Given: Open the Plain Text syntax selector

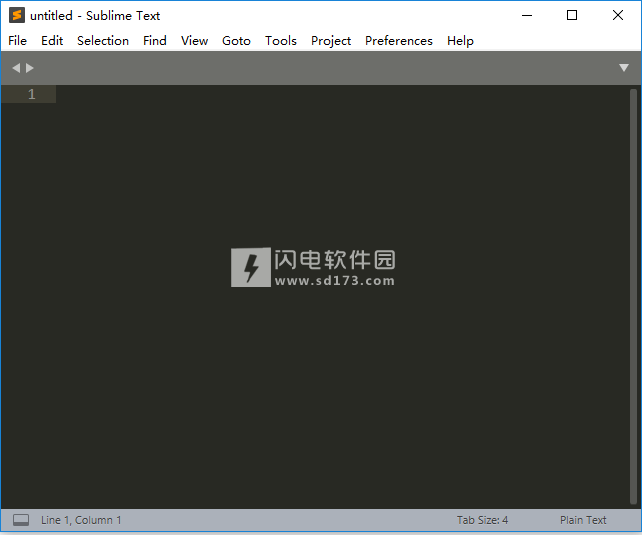Looking at the screenshot, I should click(x=583, y=520).
